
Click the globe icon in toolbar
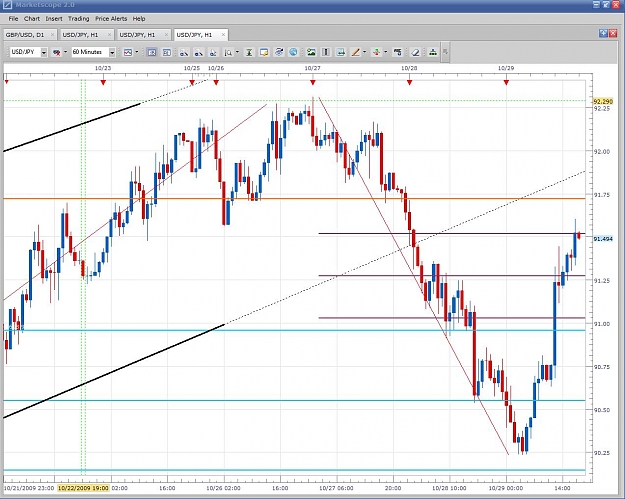tap(293, 52)
